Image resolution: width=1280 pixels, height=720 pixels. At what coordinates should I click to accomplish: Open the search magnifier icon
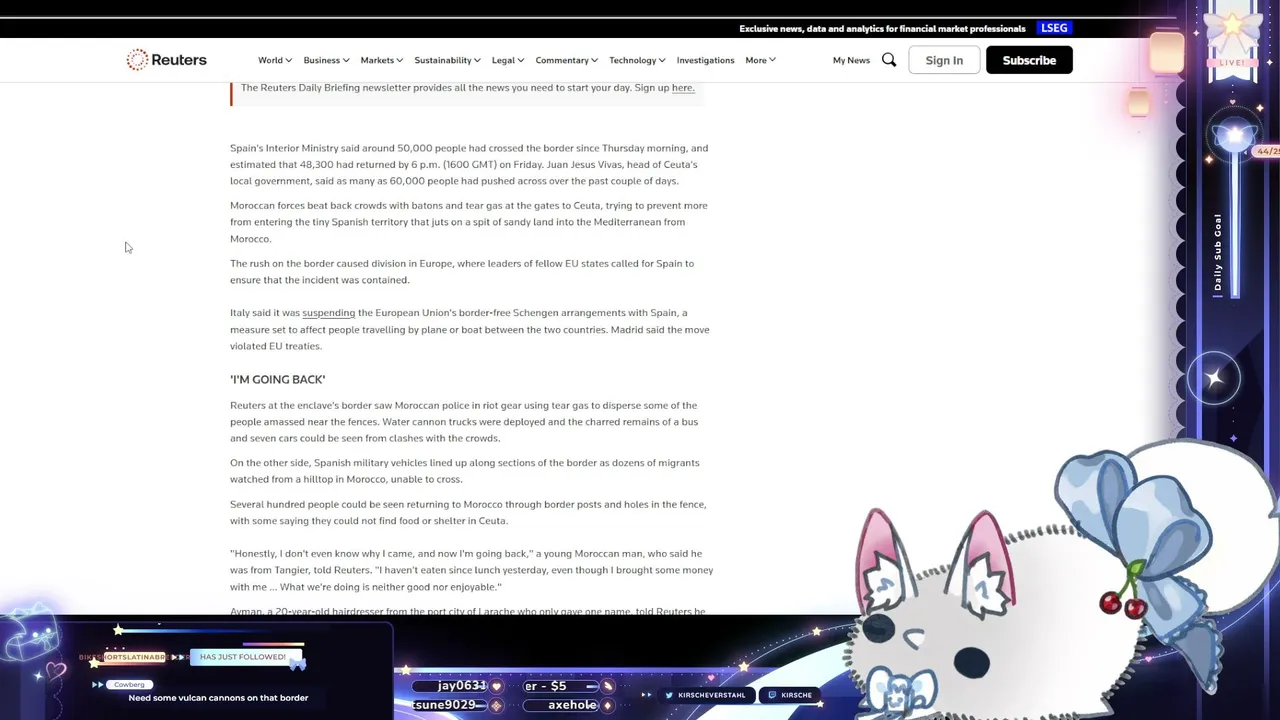(889, 60)
